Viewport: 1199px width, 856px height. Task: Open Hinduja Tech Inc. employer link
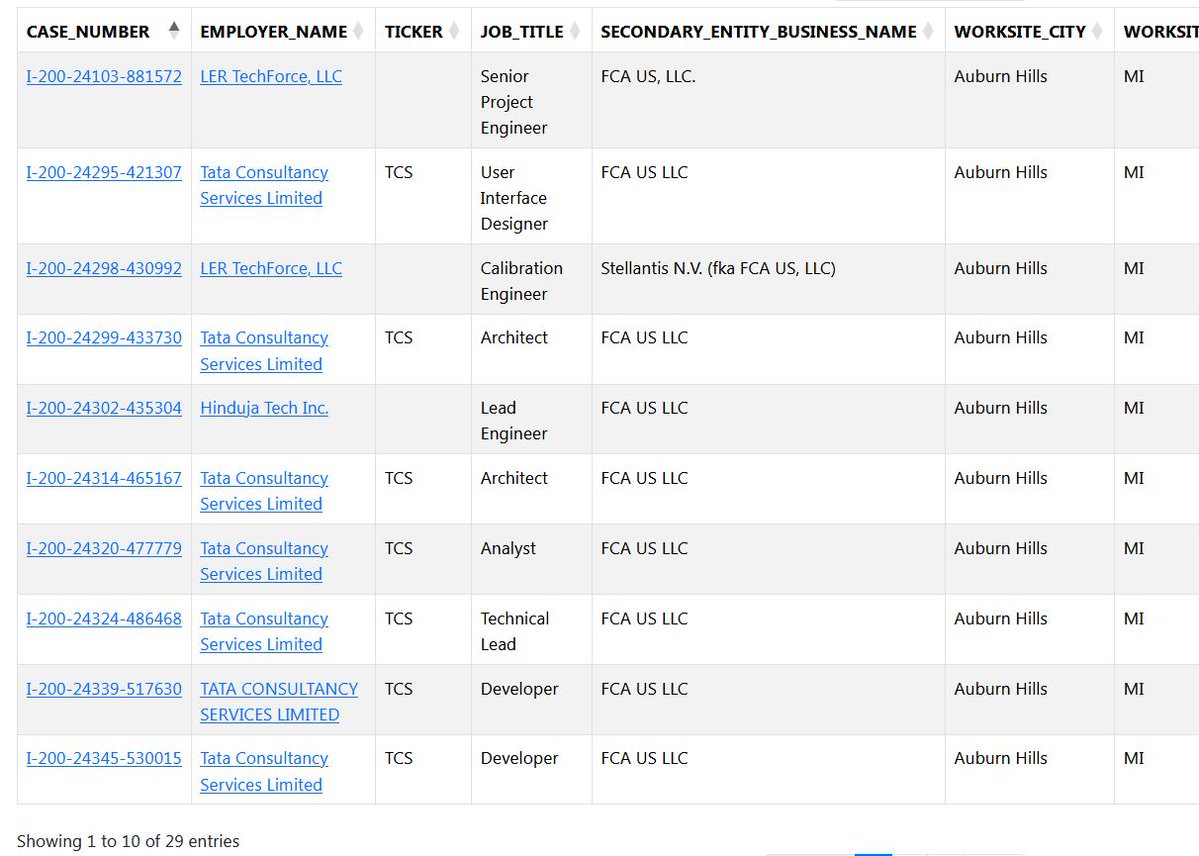[x=264, y=408]
